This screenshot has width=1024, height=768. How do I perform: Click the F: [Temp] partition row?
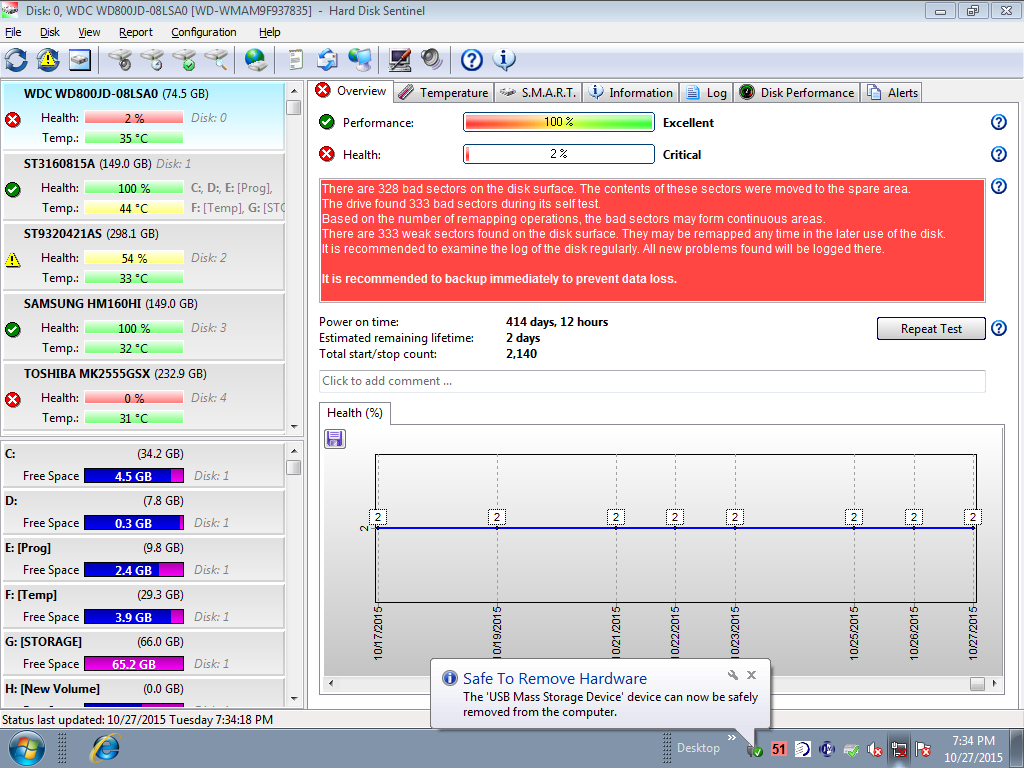point(143,606)
